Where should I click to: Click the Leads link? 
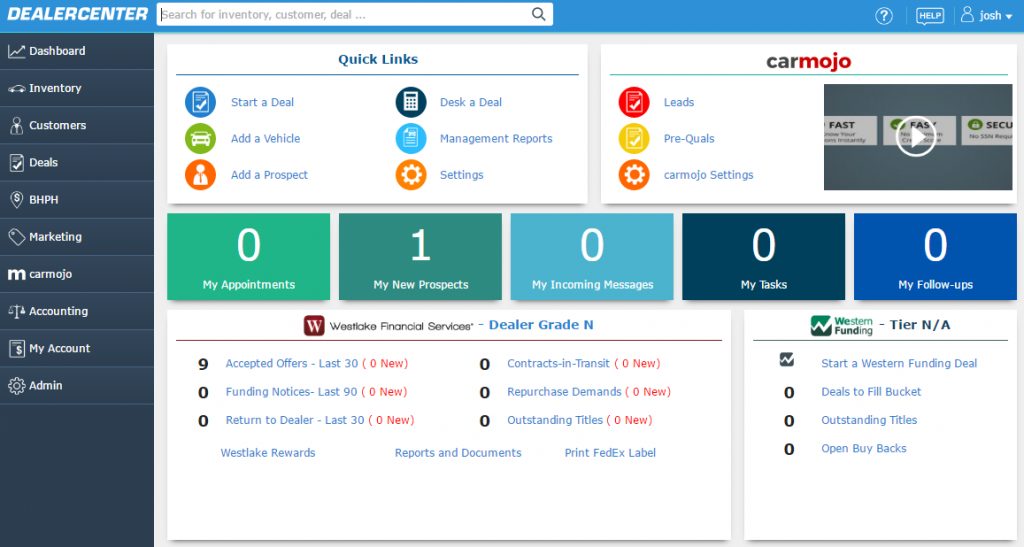point(679,102)
